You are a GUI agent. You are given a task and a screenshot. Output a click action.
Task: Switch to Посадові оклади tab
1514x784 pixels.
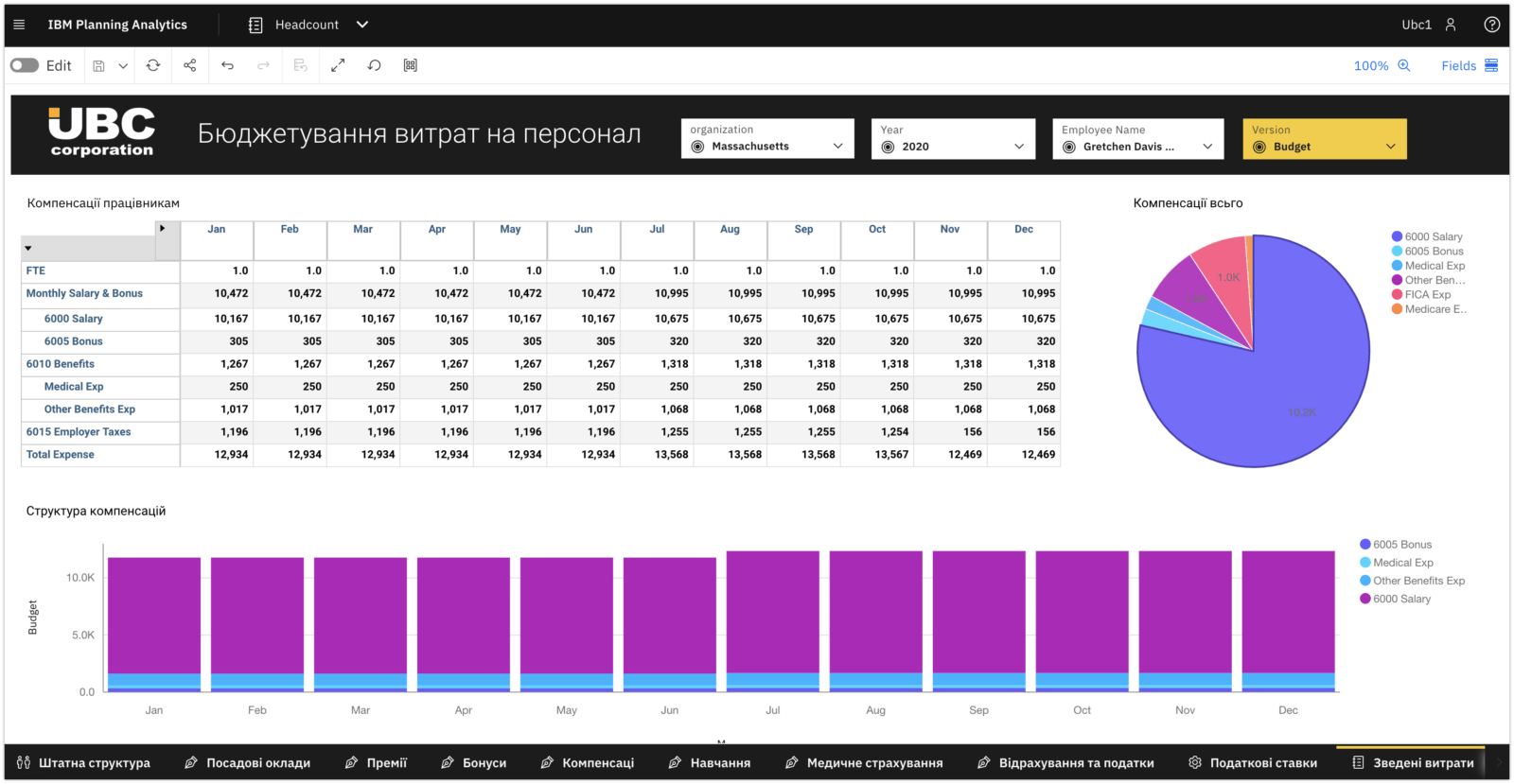pos(247,762)
